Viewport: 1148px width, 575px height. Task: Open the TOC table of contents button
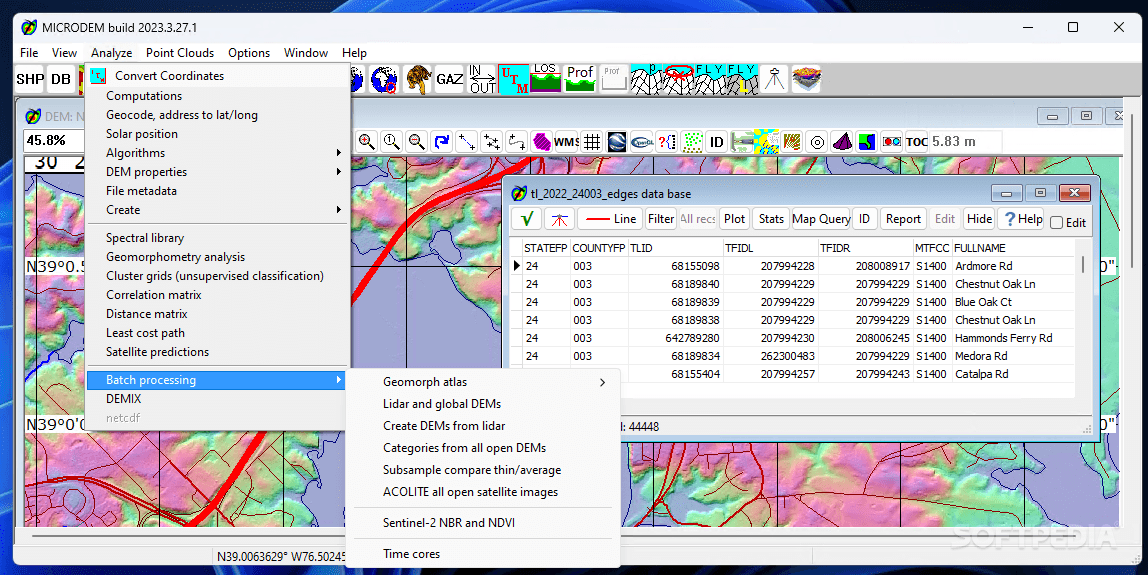(x=917, y=141)
